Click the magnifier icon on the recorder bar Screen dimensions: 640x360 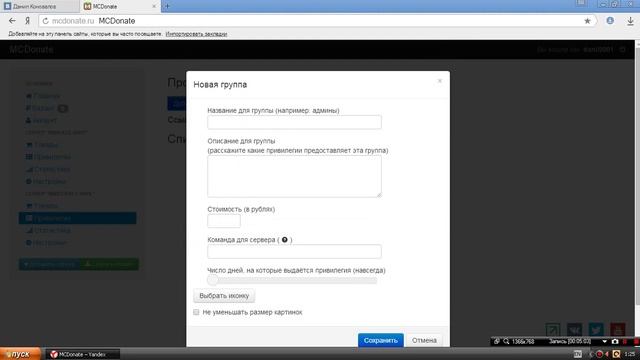(506, 341)
